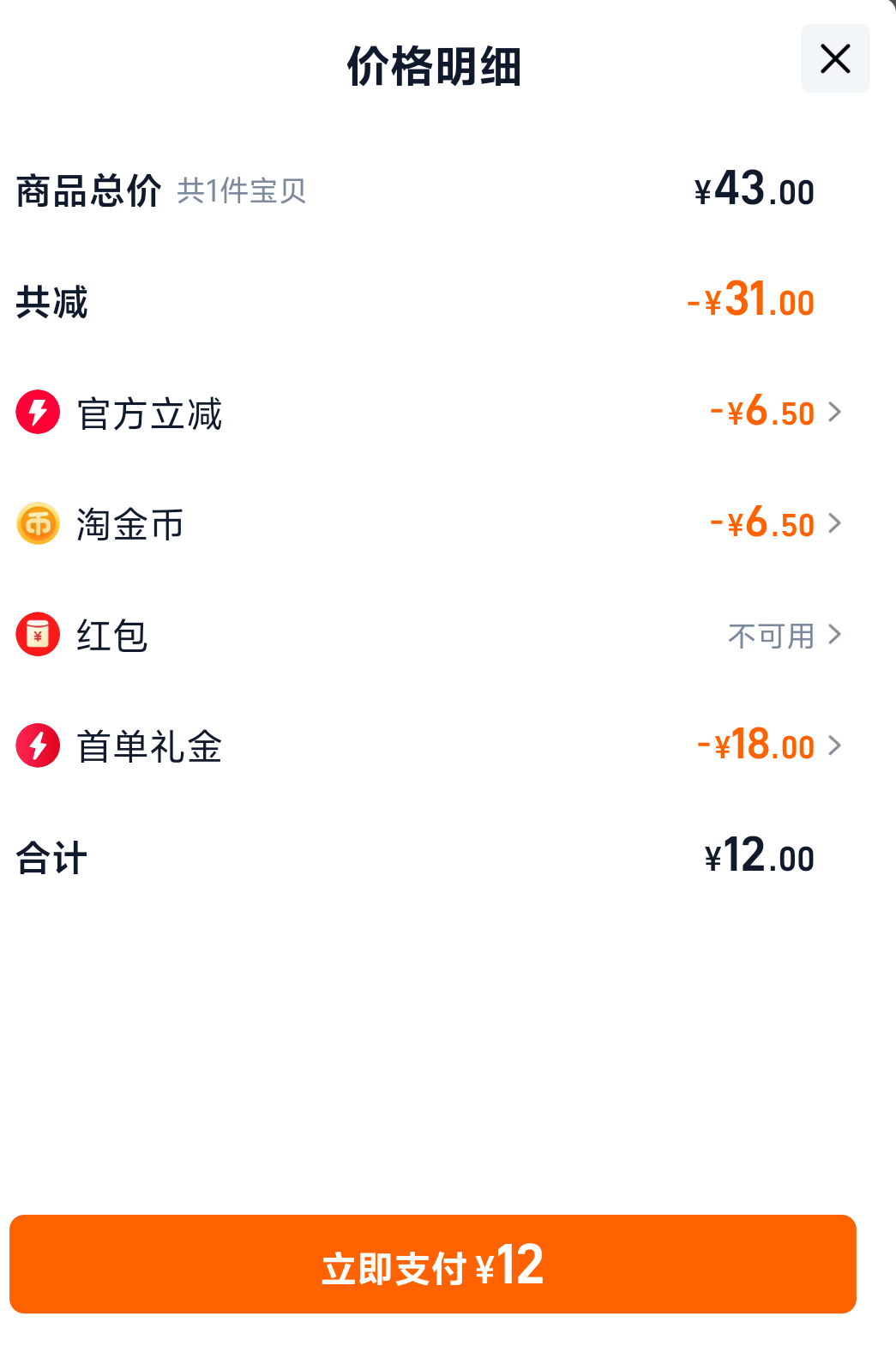896x1352 pixels.
Task: Select the 官方立减 row label
Action: pos(149,413)
